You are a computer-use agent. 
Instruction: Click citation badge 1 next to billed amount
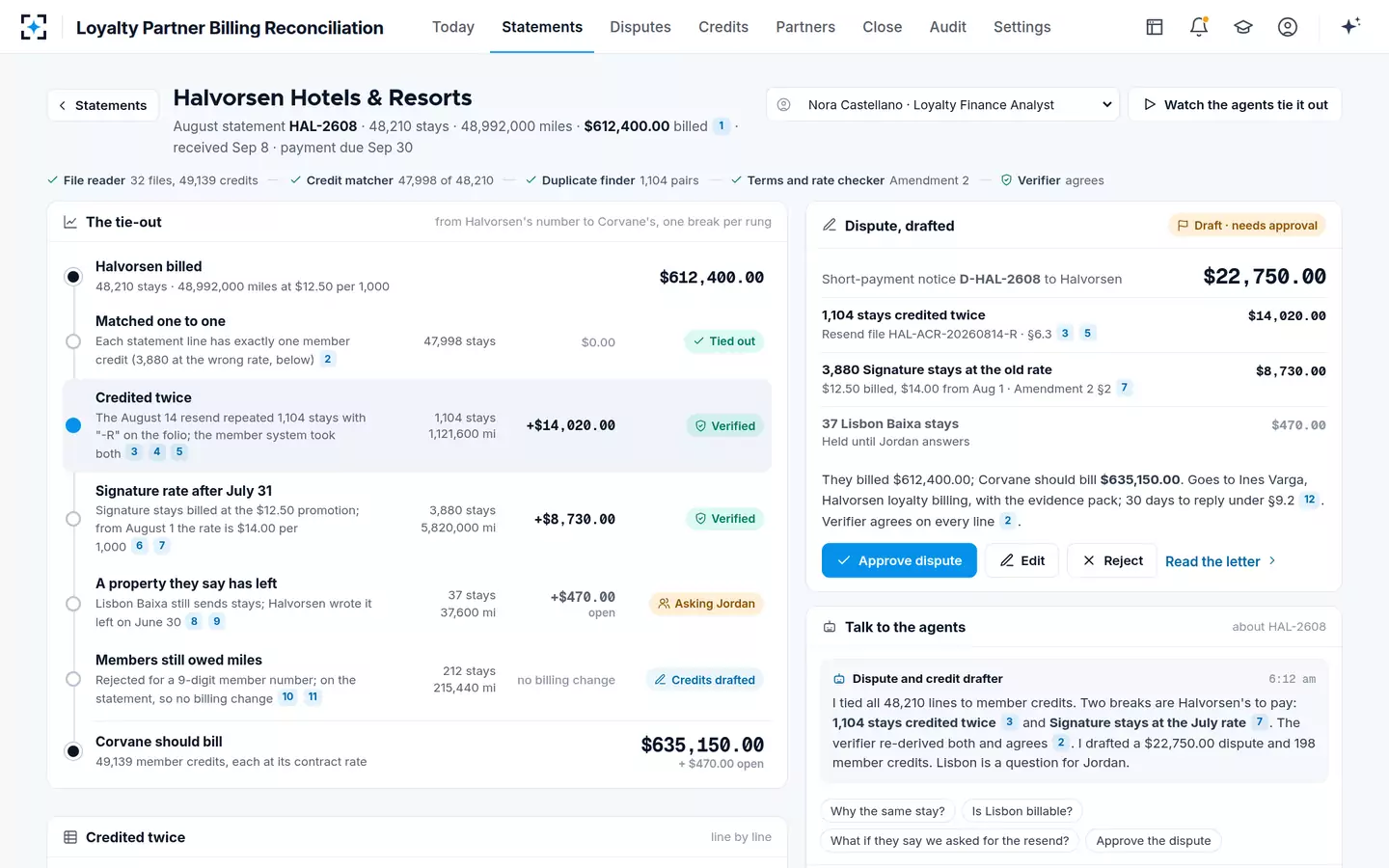[x=721, y=125]
